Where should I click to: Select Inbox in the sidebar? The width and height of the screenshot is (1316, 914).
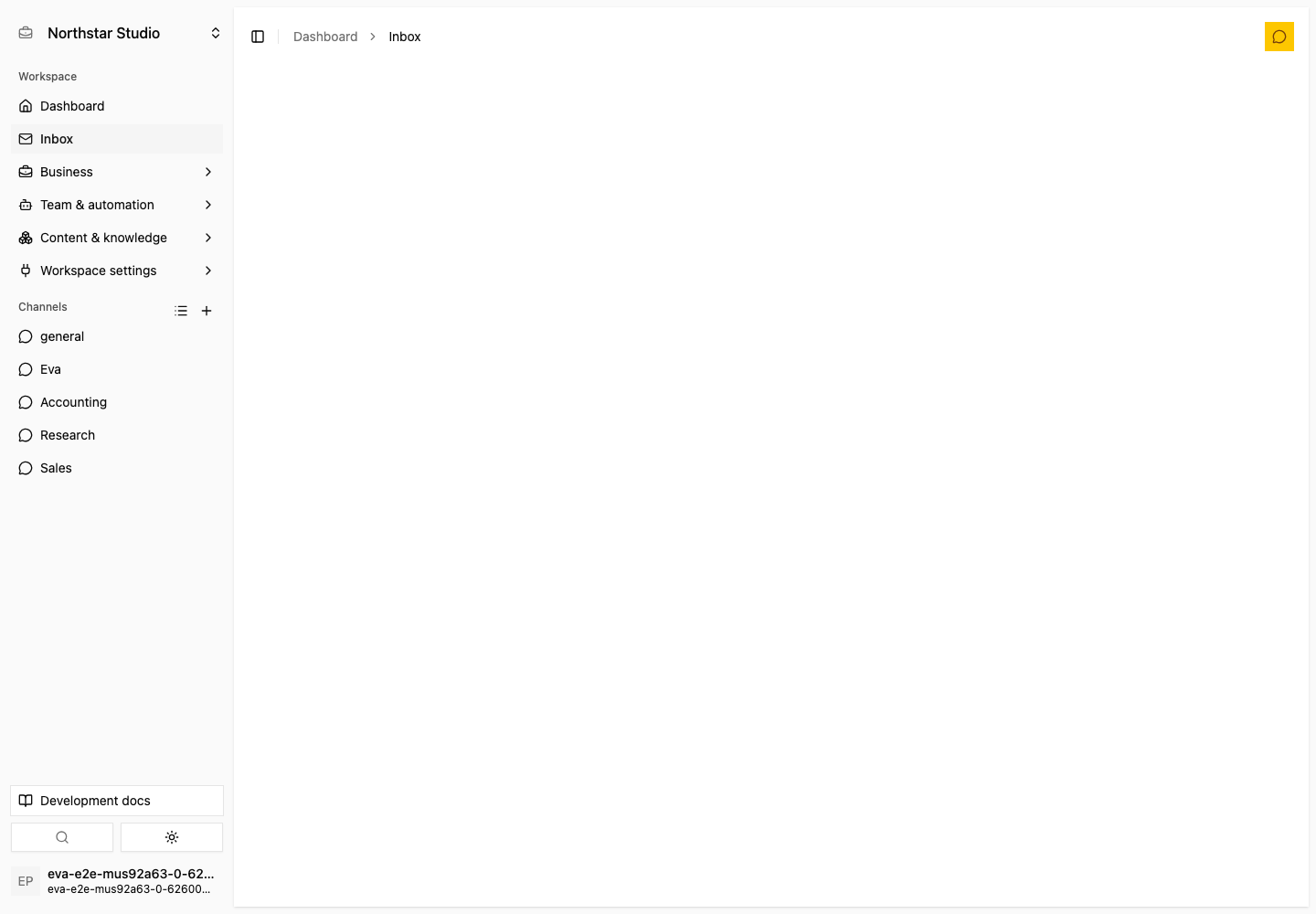117,139
